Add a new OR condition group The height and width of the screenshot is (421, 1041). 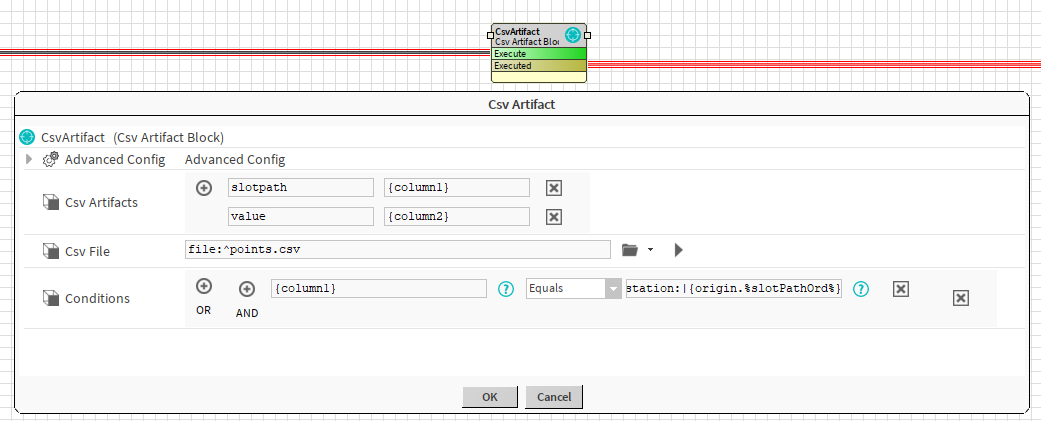(x=204, y=287)
